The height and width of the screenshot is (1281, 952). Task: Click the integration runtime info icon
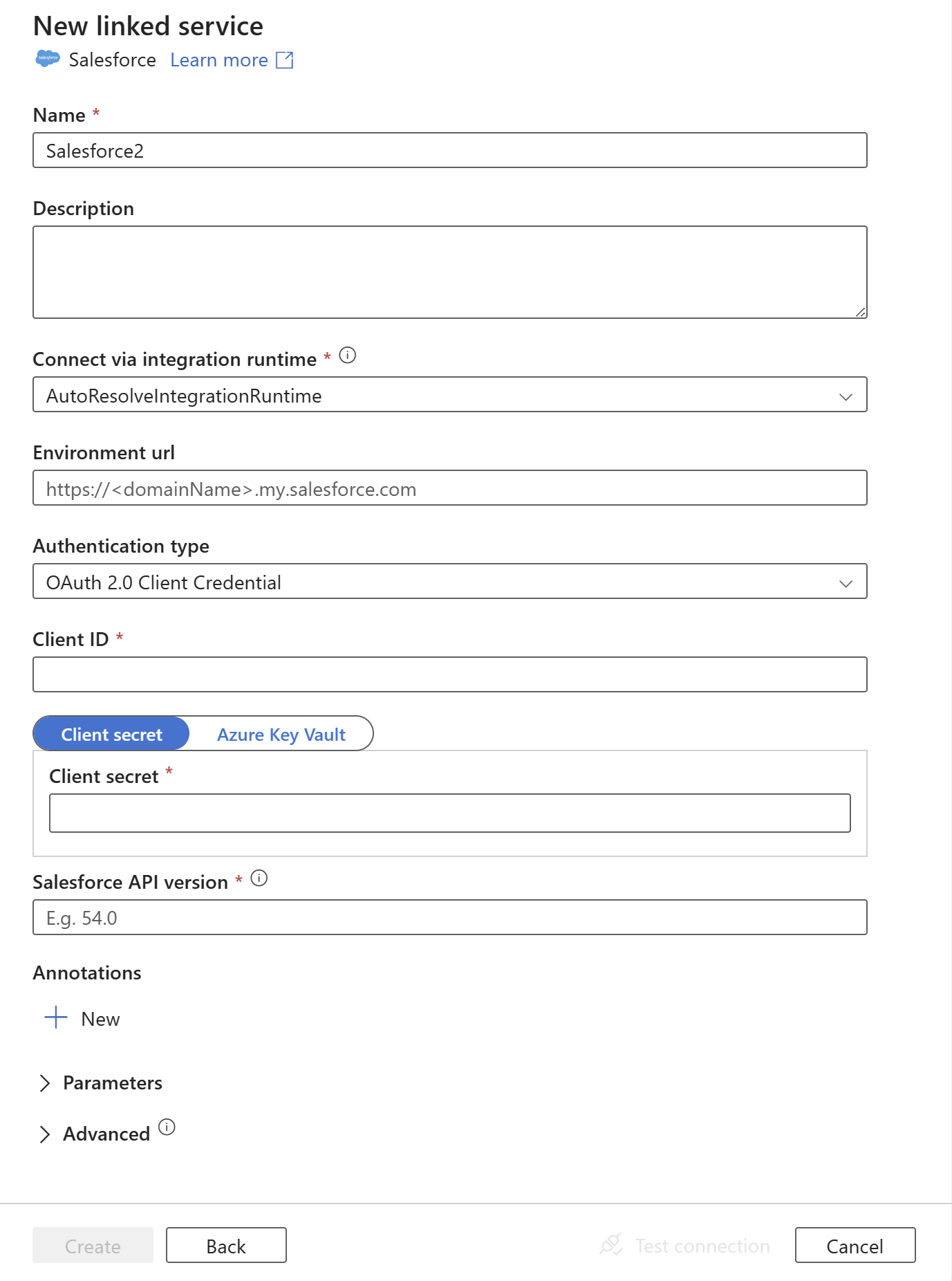coord(348,355)
